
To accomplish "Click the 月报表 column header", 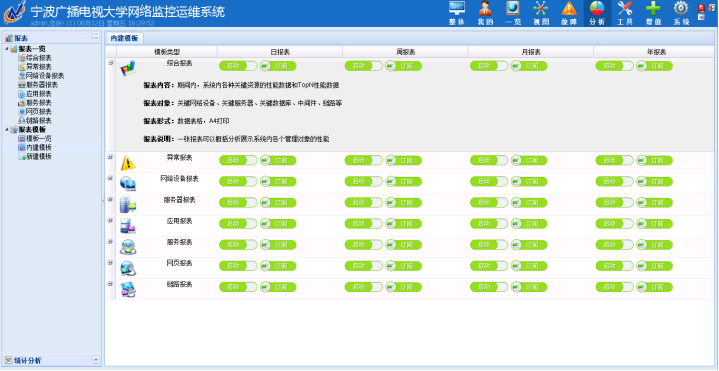I will tap(531, 52).
